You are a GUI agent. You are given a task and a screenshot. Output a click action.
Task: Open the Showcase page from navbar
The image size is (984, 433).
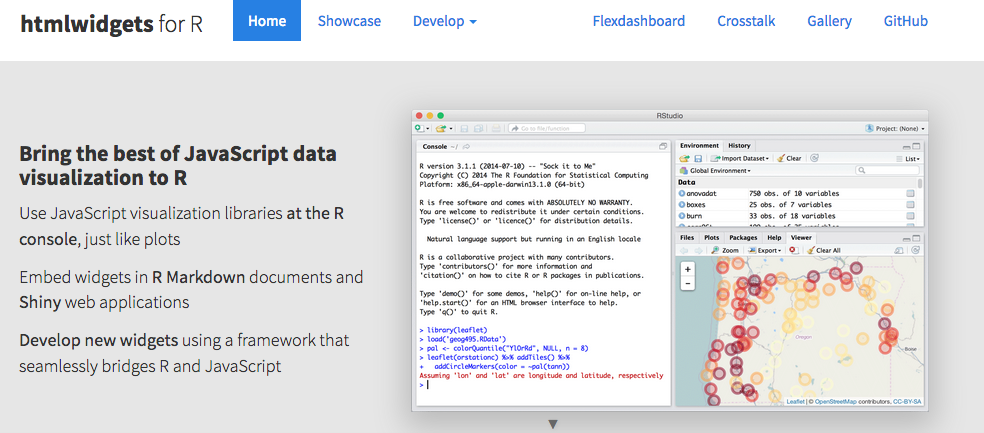(349, 21)
